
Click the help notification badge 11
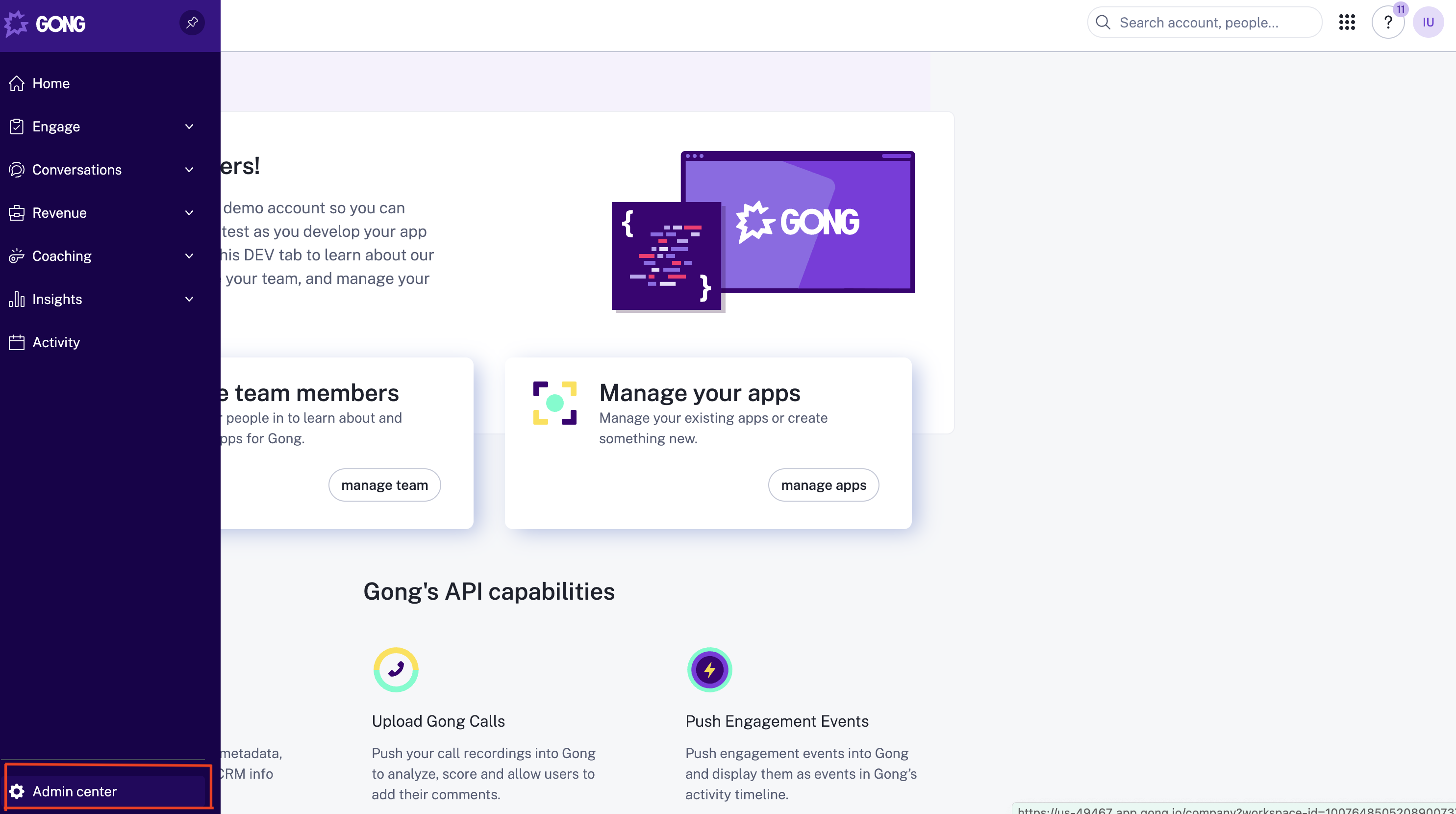coord(1401,10)
